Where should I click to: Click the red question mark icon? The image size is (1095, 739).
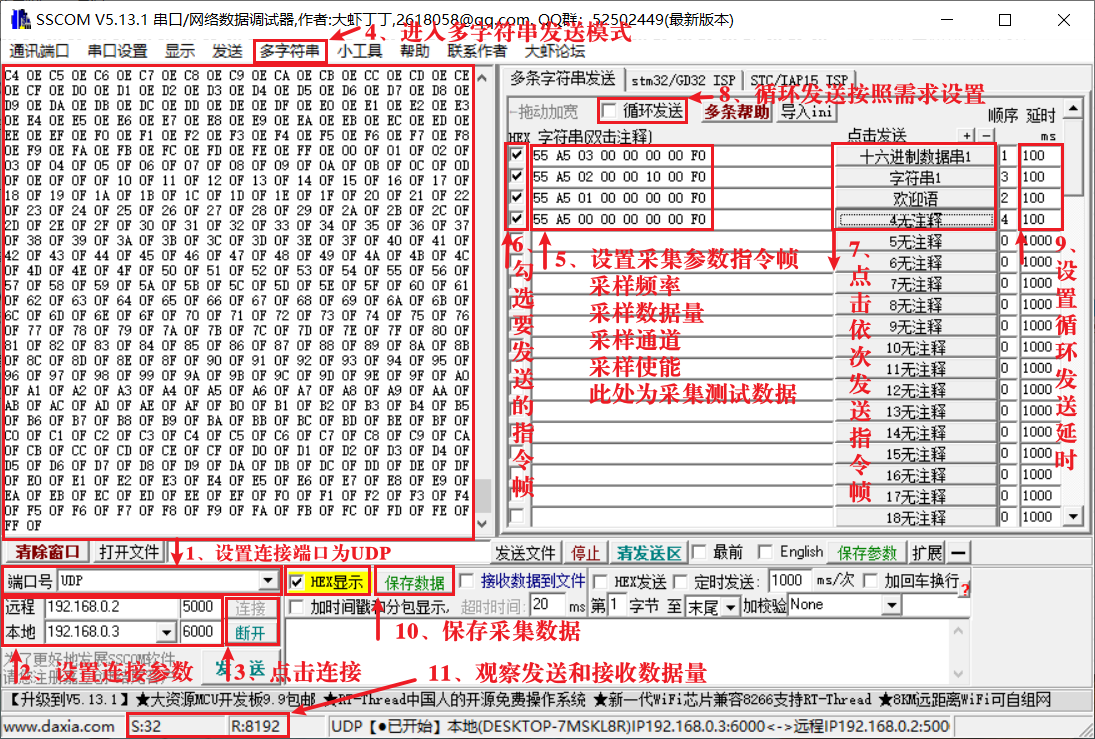pos(965,590)
